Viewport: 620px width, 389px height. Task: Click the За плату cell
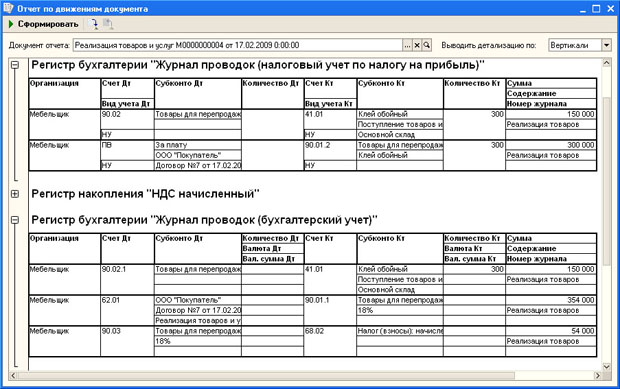(x=198, y=145)
